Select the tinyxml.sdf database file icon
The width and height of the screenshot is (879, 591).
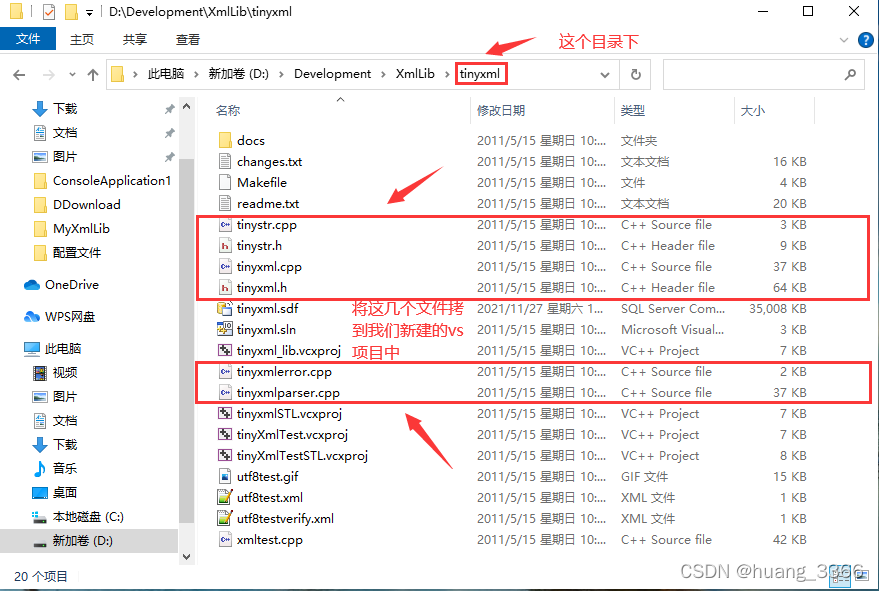(225, 308)
